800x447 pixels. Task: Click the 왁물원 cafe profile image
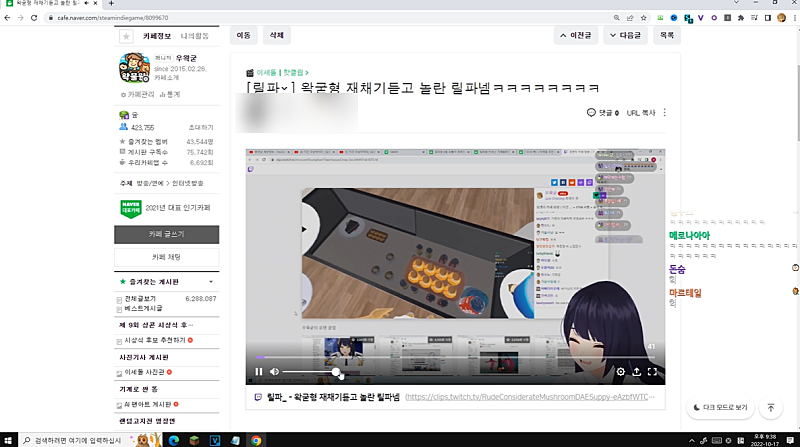(x=134, y=67)
